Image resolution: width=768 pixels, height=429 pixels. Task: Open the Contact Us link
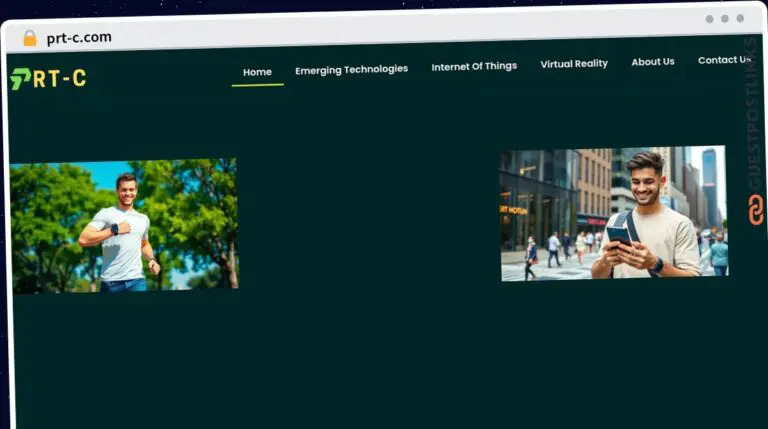724,60
